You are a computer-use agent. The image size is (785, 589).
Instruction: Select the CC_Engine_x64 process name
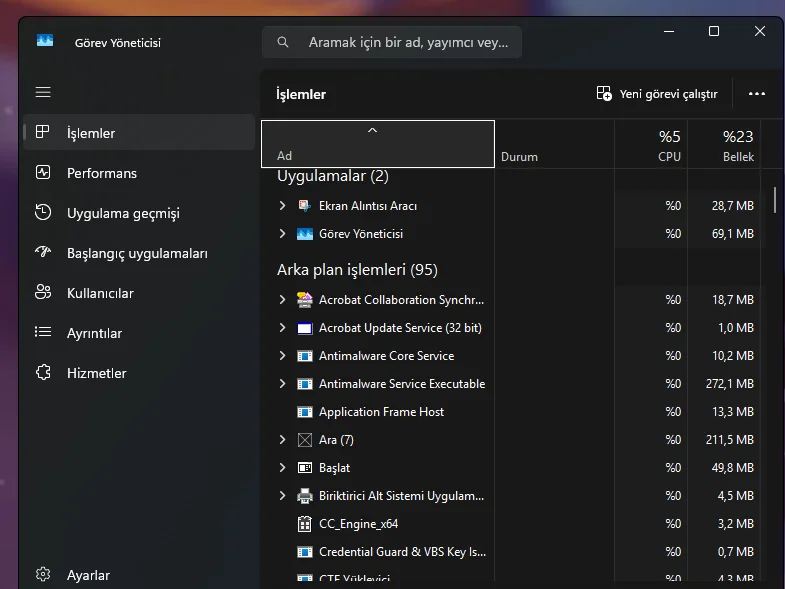[358, 524]
